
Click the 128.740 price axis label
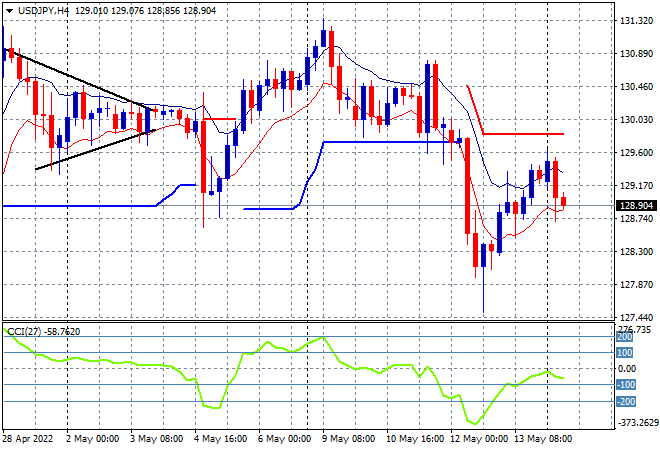point(637,218)
